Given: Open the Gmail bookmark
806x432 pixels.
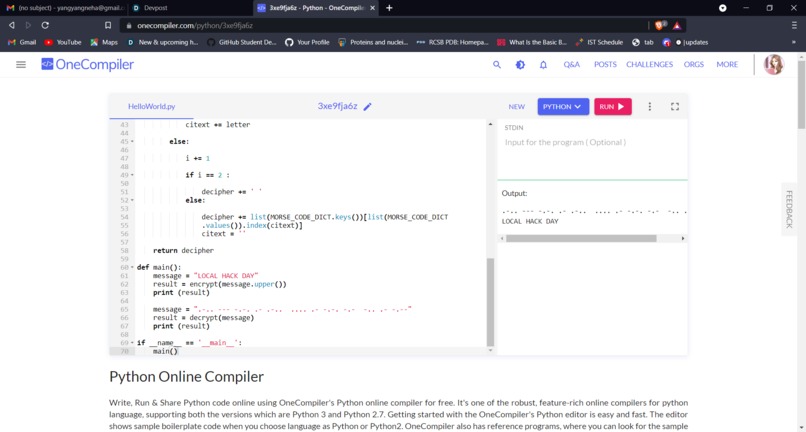Looking at the screenshot, I should coord(22,42).
